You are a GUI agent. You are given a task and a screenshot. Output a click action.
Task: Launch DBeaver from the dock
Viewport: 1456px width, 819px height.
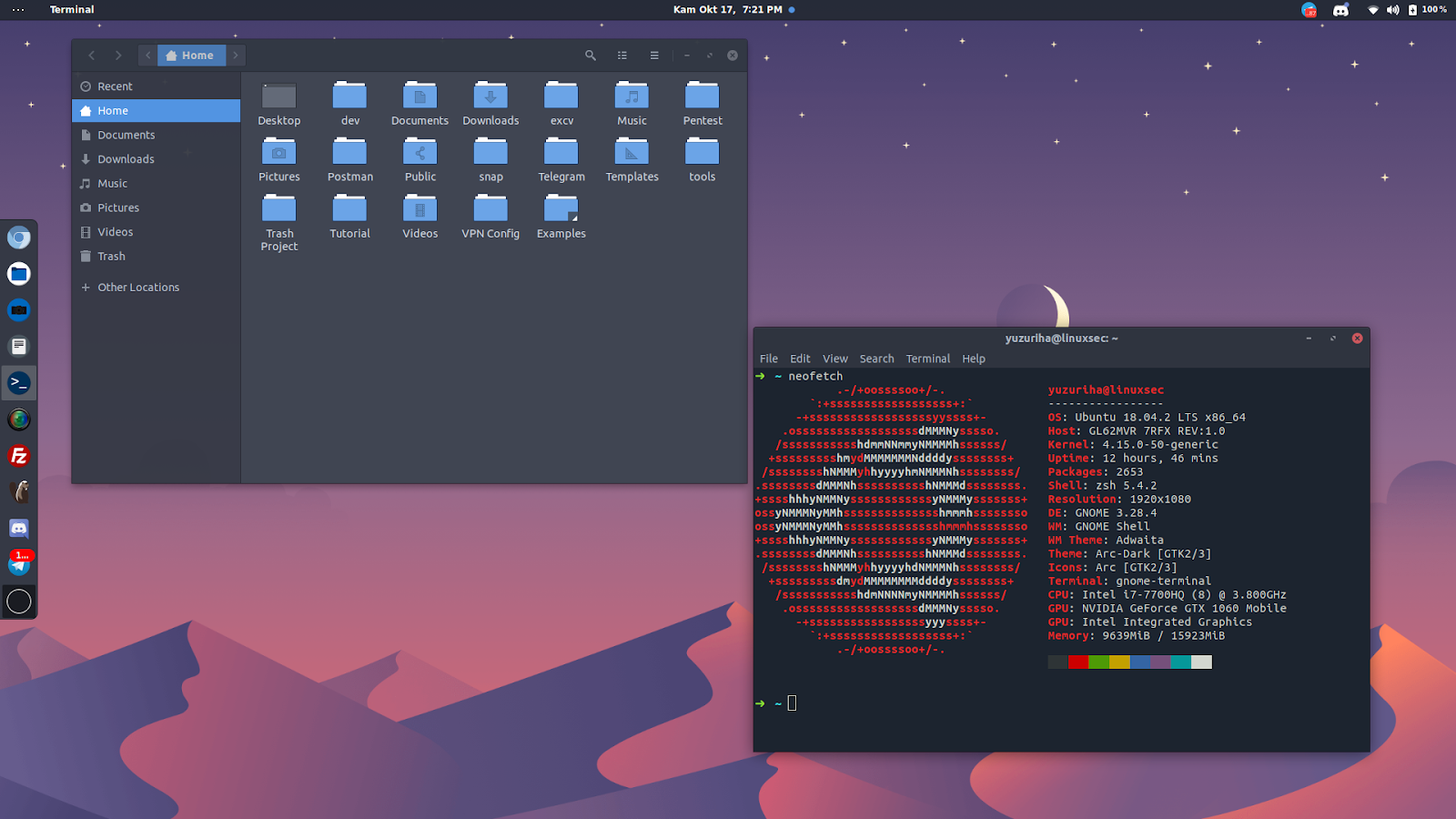click(x=19, y=491)
